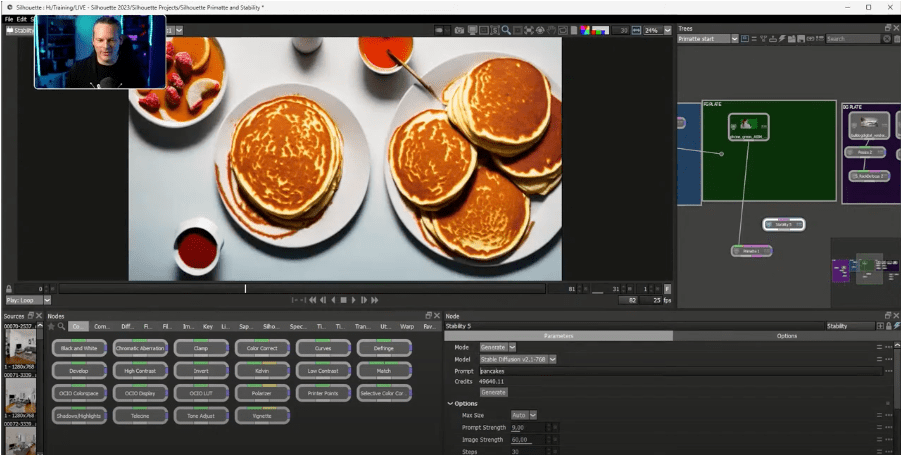Open the Edit menu
The height and width of the screenshot is (455, 901).
[21, 18]
